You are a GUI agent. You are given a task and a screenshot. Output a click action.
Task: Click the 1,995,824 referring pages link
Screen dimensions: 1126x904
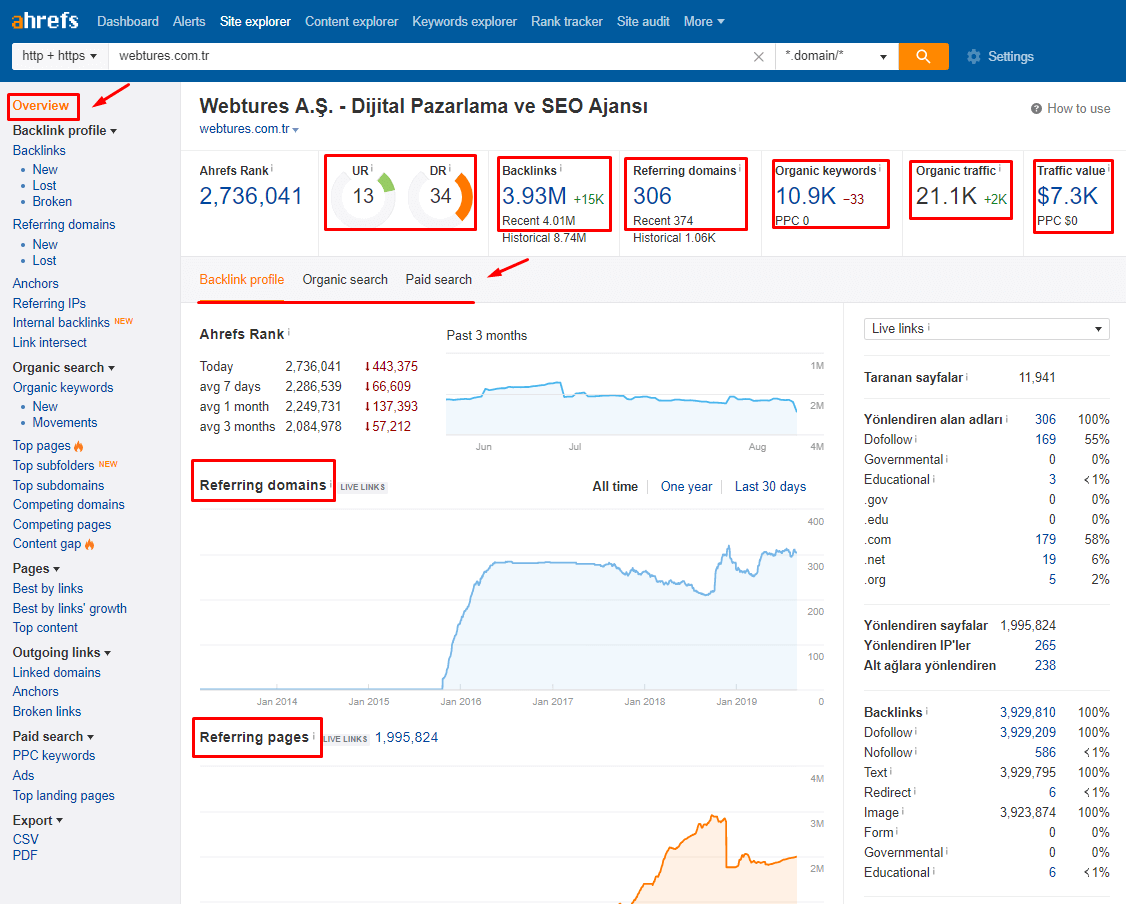(406, 737)
